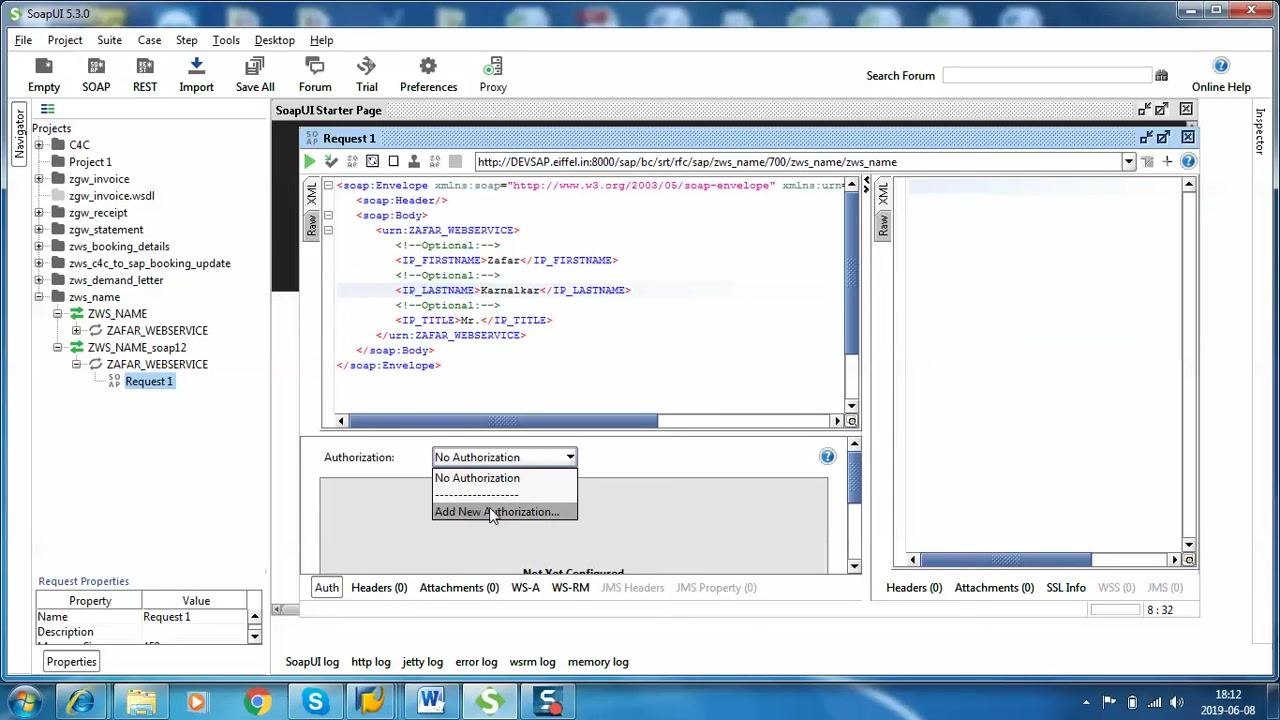Expand the zgw_receipt project node

pos(39,213)
